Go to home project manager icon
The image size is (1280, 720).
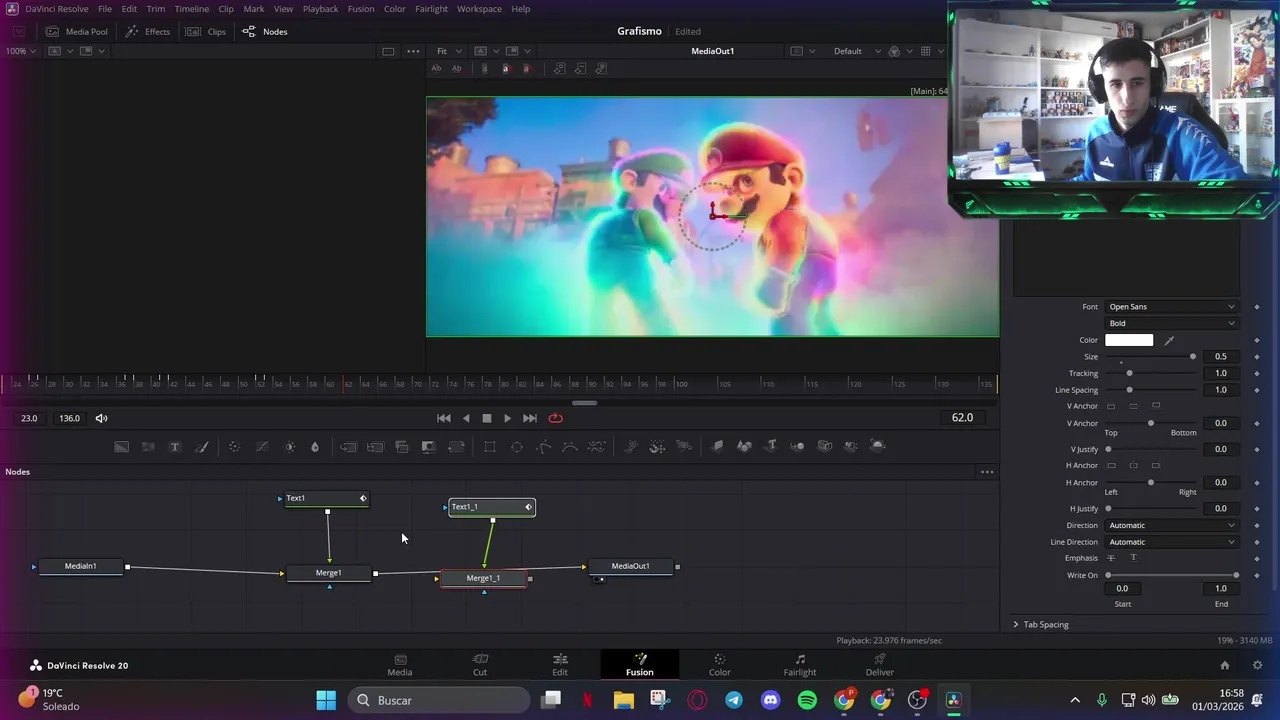point(1224,665)
